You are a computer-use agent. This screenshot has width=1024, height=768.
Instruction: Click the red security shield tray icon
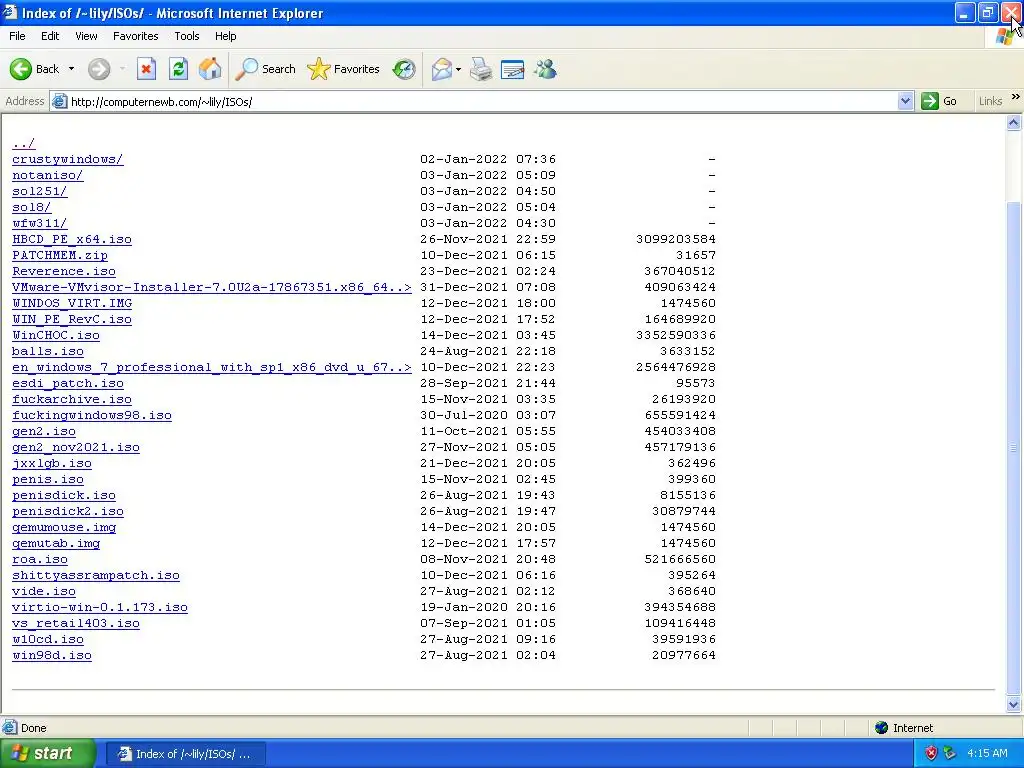(931, 753)
